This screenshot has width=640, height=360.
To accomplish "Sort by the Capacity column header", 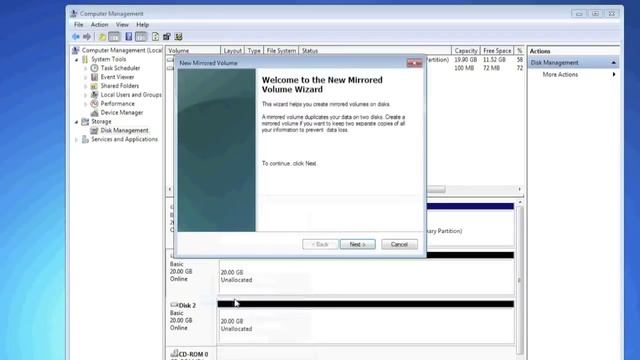I will click(x=466, y=51).
